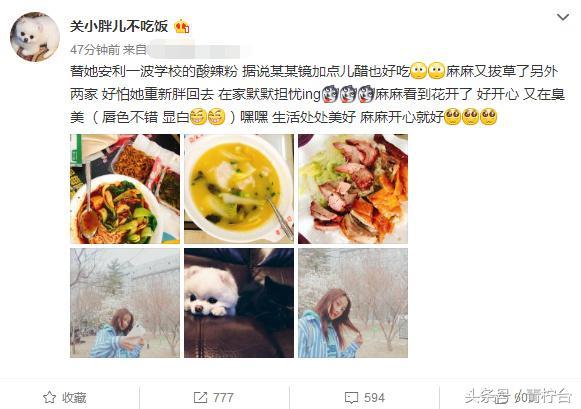The height and width of the screenshot is (409, 581).
Task: Open the username 关小胖儿不吃饭 profile link
Action: (119, 26)
